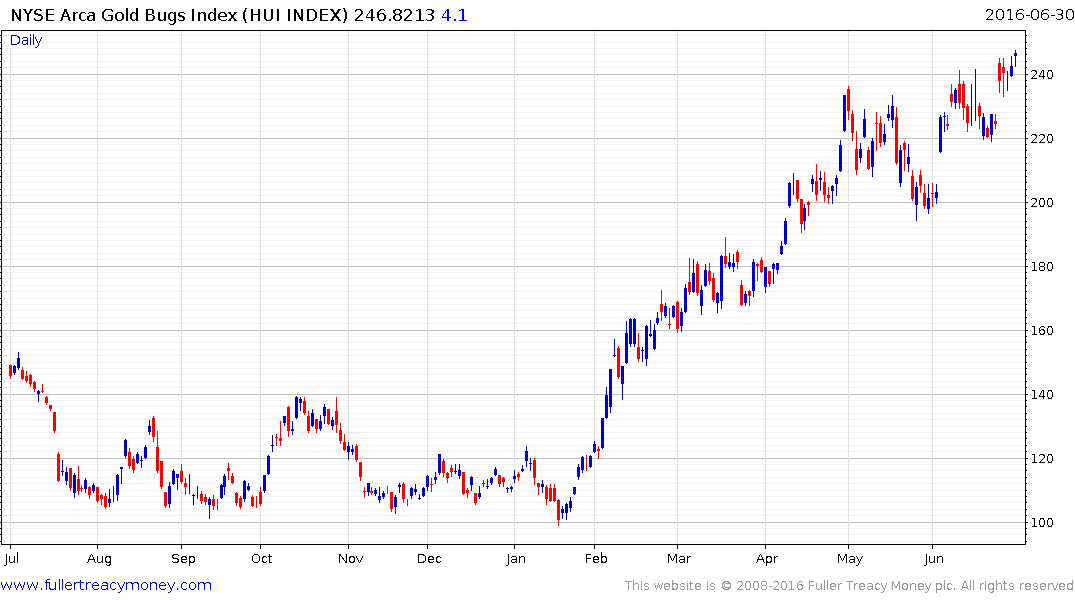
Task: Click the Fuller Treacy Money copyright notice
Action: (849, 586)
